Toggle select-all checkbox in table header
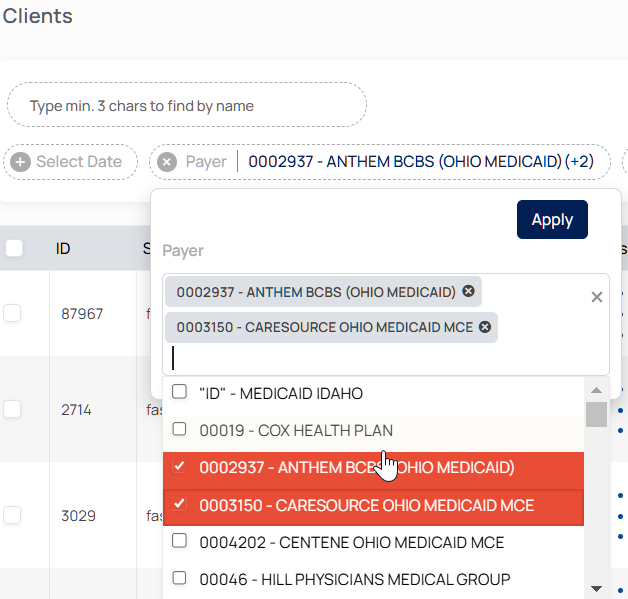 14,248
